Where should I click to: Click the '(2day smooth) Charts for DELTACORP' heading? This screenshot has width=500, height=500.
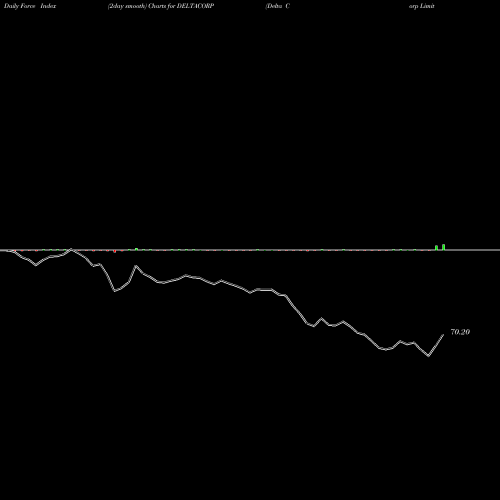tap(161, 6)
